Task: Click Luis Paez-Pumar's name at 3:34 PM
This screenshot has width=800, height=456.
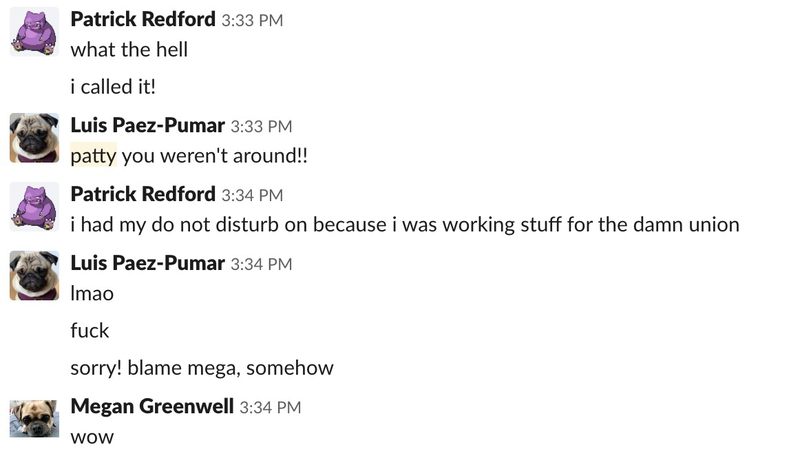Action: (147, 263)
